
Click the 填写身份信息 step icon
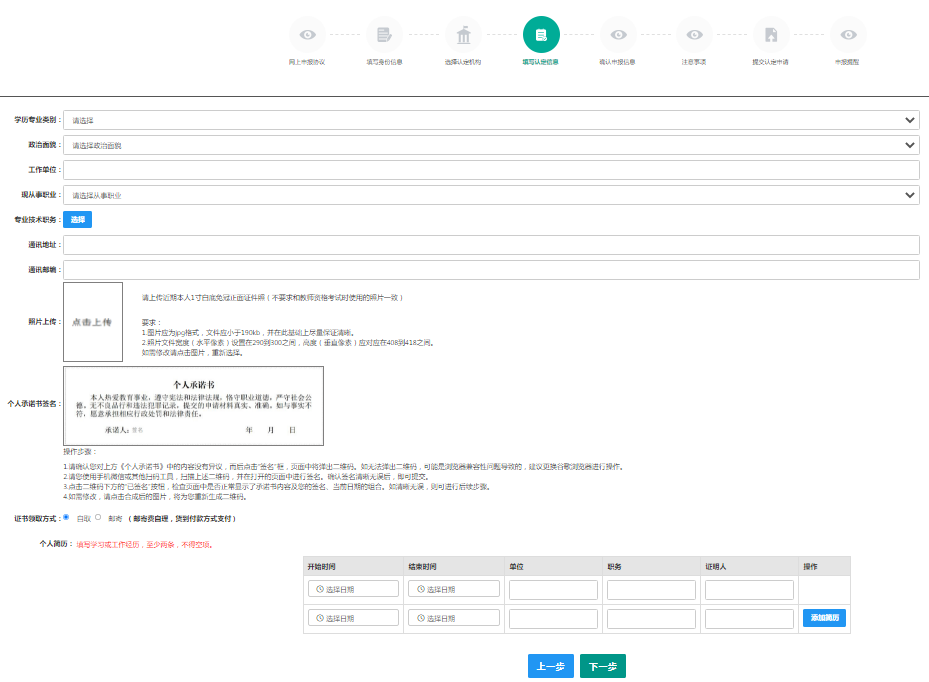click(x=384, y=35)
